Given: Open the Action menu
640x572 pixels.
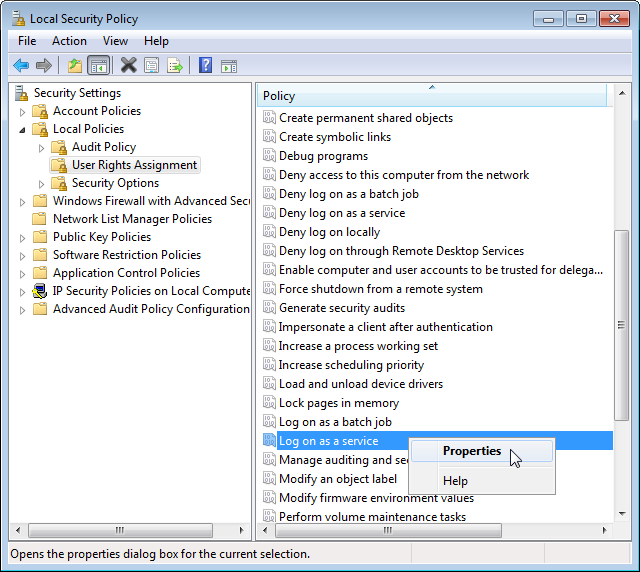Looking at the screenshot, I should tap(69, 41).
